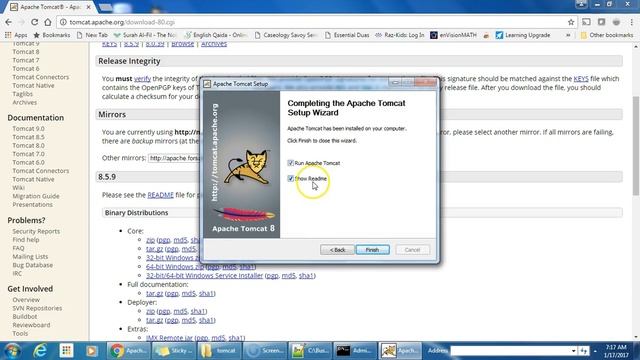
Task: Open Chrome menu three-dot icon
Action: [632, 22]
